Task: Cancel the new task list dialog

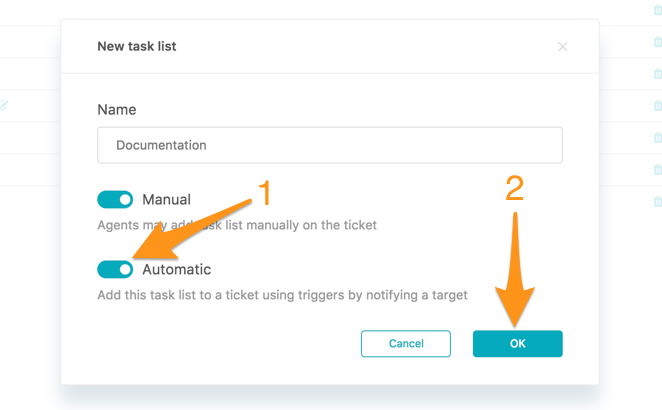Action: [x=406, y=344]
